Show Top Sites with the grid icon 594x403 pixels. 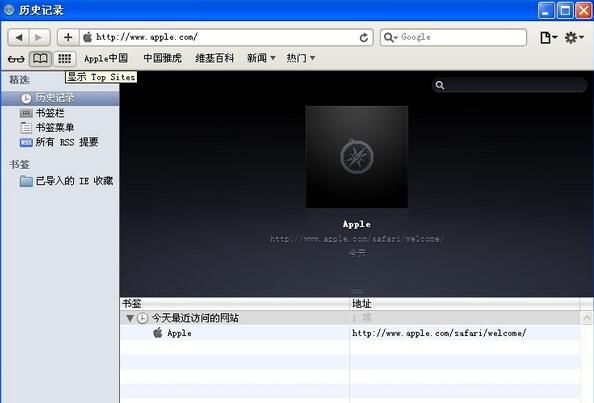64,59
